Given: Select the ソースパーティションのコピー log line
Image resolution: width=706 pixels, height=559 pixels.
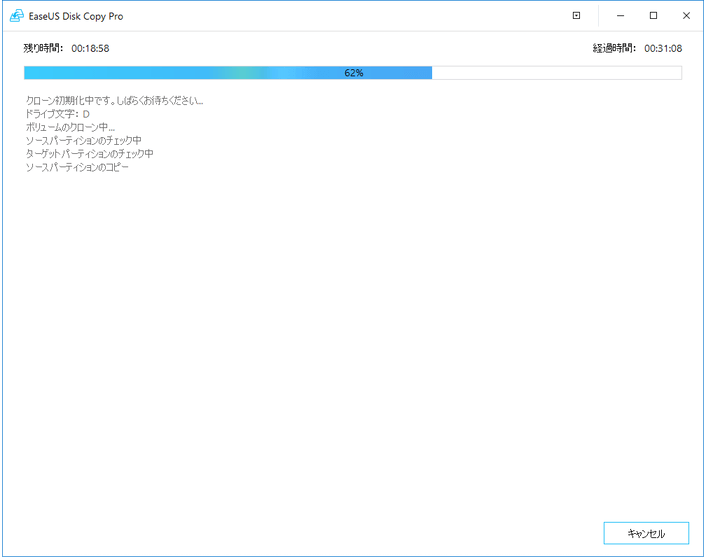Looking at the screenshot, I should click(77, 166).
